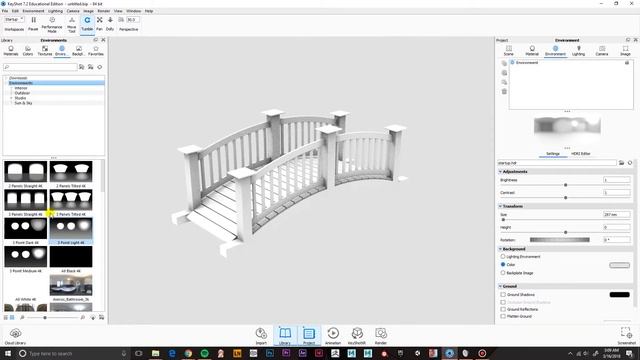The height and width of the screenshot is (360, 640).
Task: Select the Tumble camera tool
Action: coord(87,24)
